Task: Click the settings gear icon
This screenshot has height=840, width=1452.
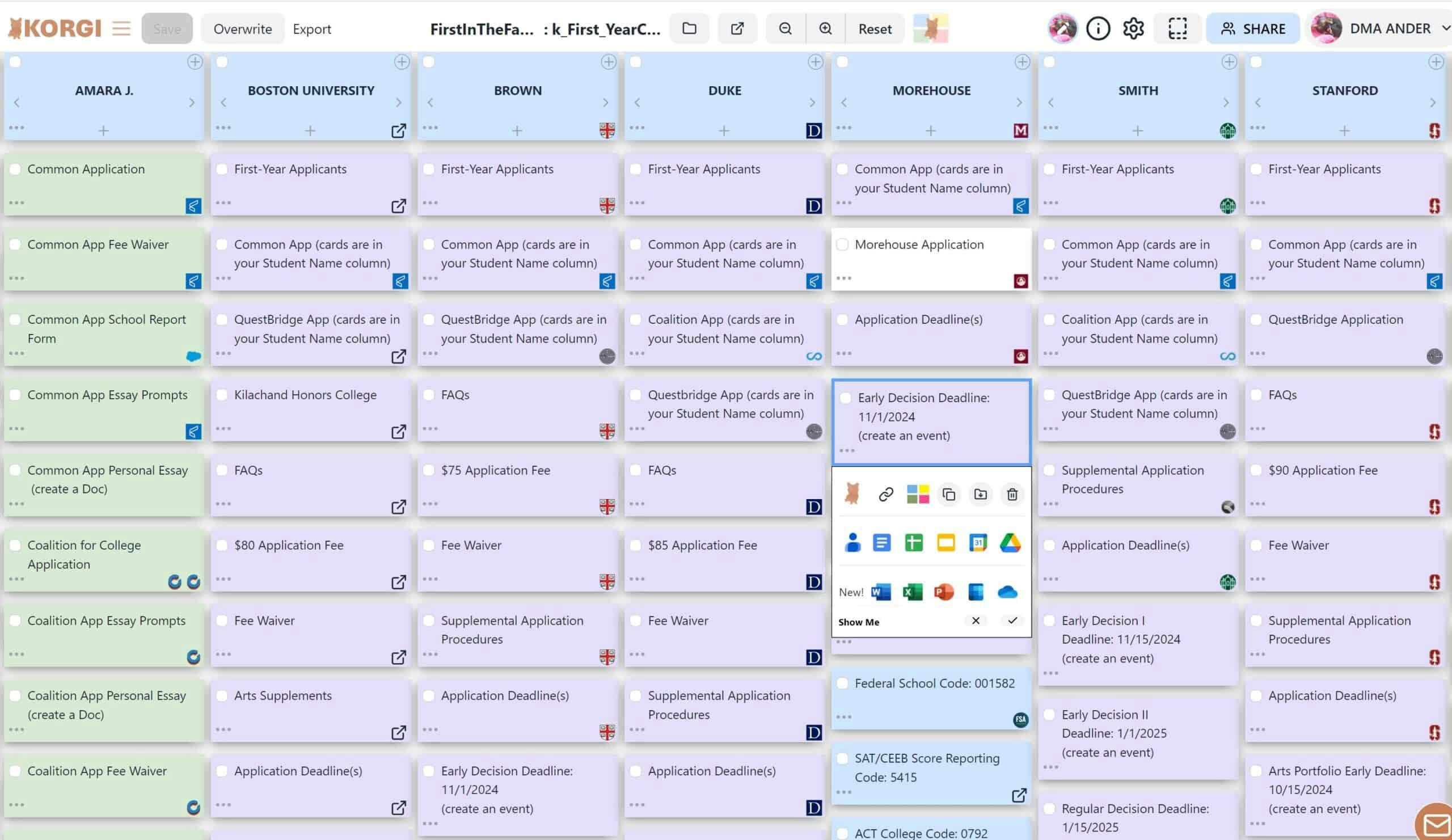Action: tap(1134, 28)
